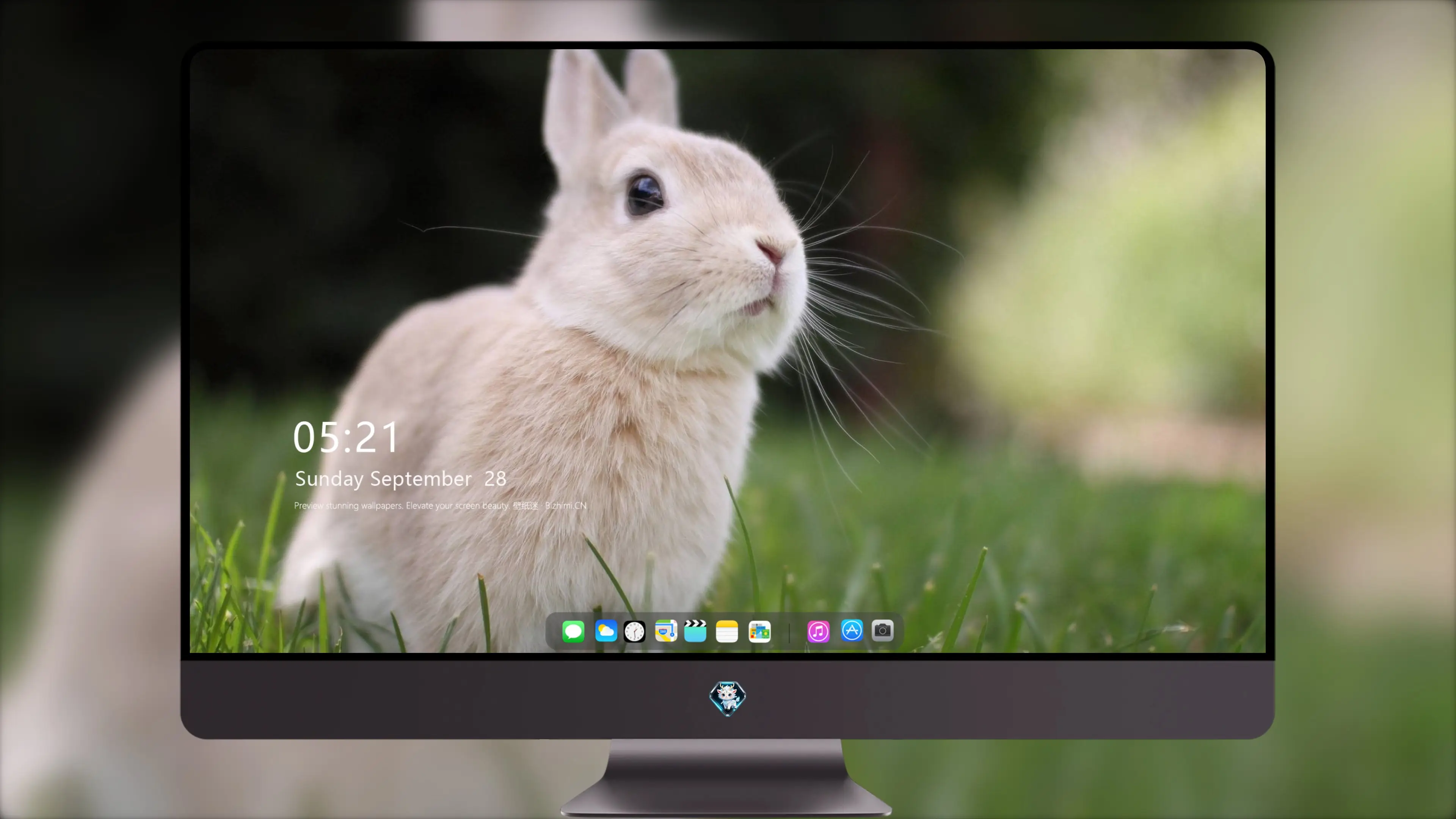Launch the iTunes Store music icon
1456x819 pixels.
[x=819, y=631]
